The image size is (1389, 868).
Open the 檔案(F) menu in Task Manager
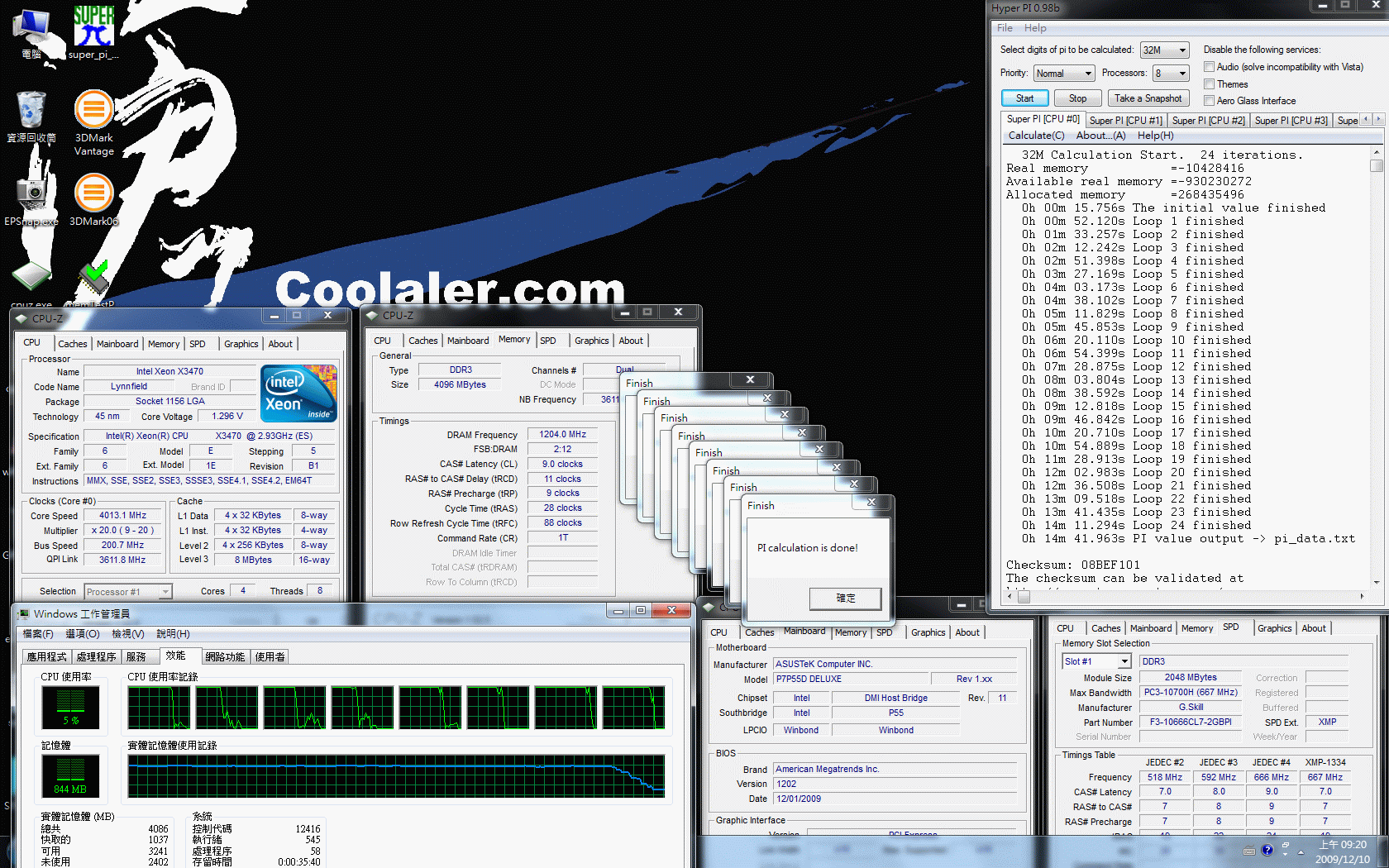point(38,634)
